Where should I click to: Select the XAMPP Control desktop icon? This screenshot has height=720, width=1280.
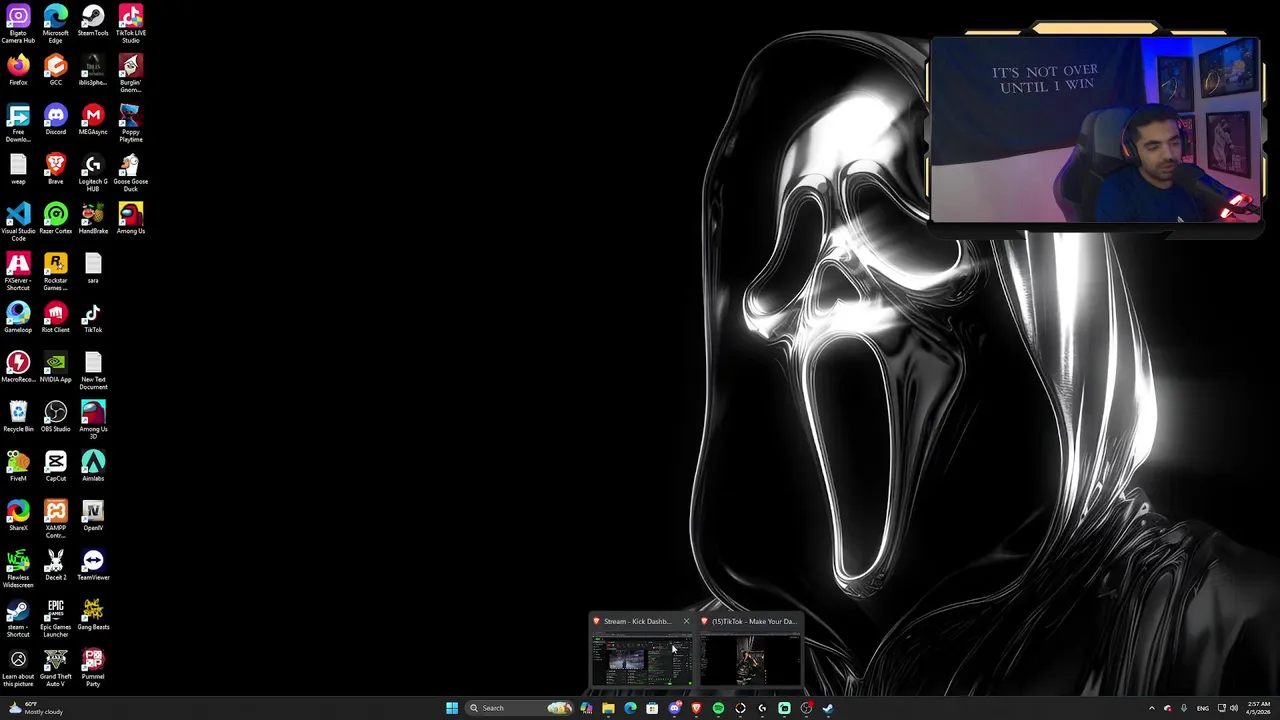(55, 519)
